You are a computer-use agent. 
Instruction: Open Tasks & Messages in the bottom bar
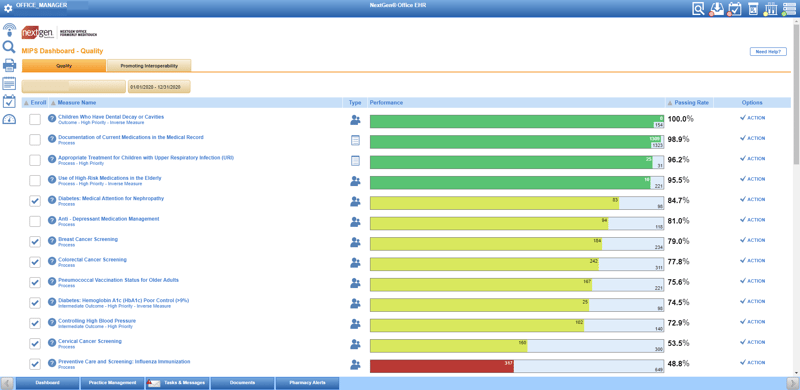[x=178, y=383]
